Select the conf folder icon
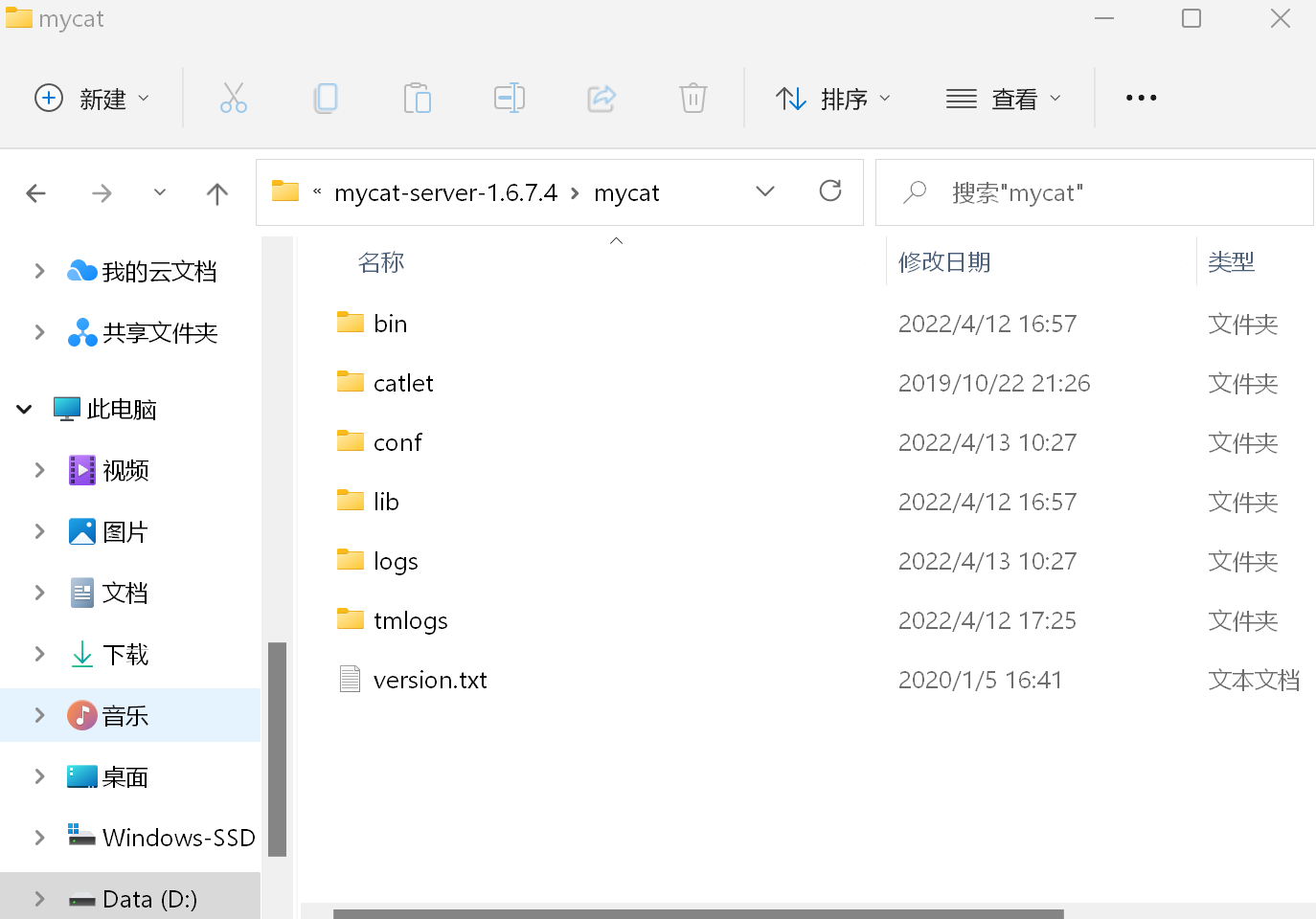The height and width of the screenshot is (919, 1316). tap(351, 441)
